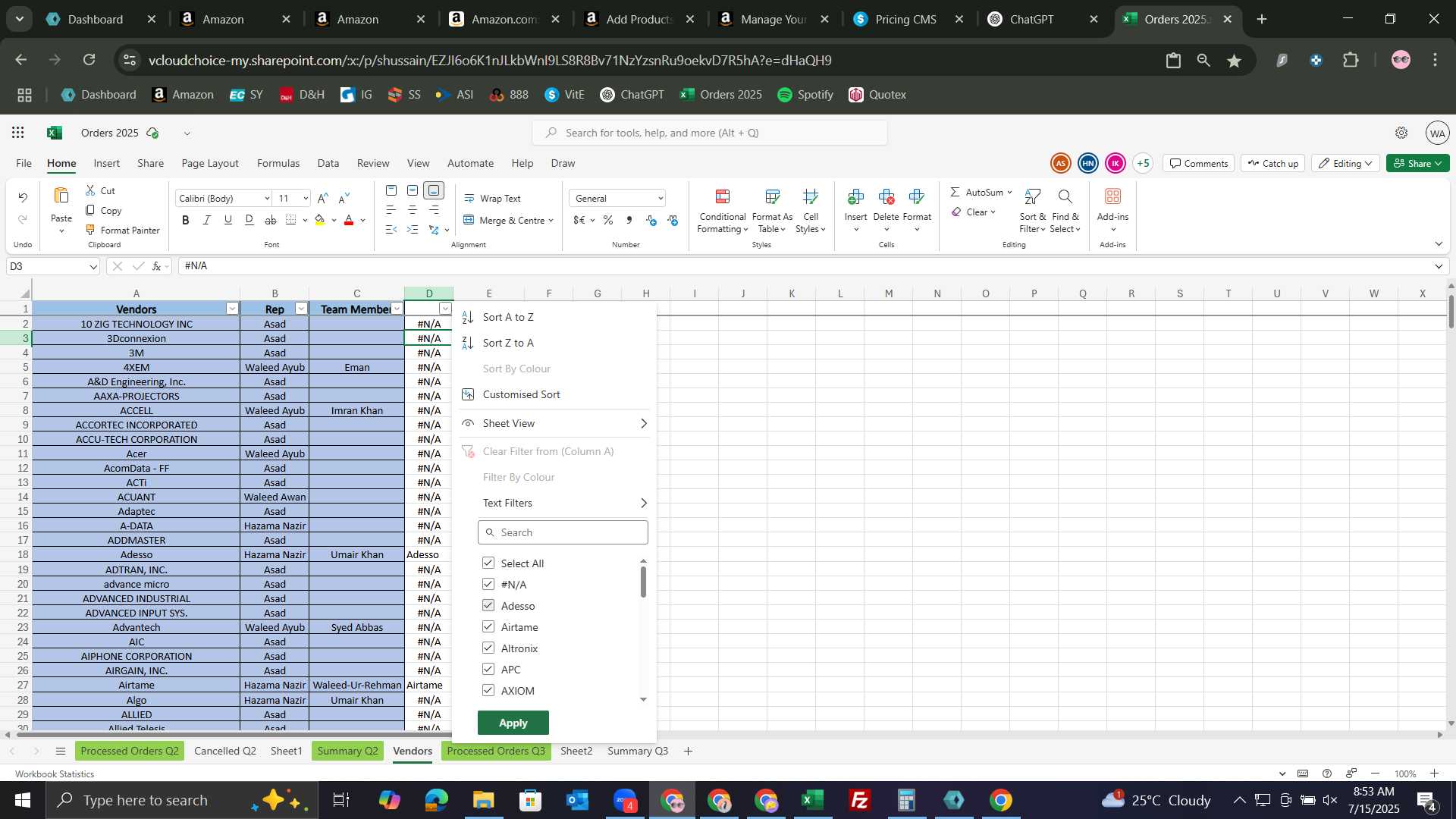Click the Underline formatting icon
This screenshot has width=1456, height=819.
point(228,220)
